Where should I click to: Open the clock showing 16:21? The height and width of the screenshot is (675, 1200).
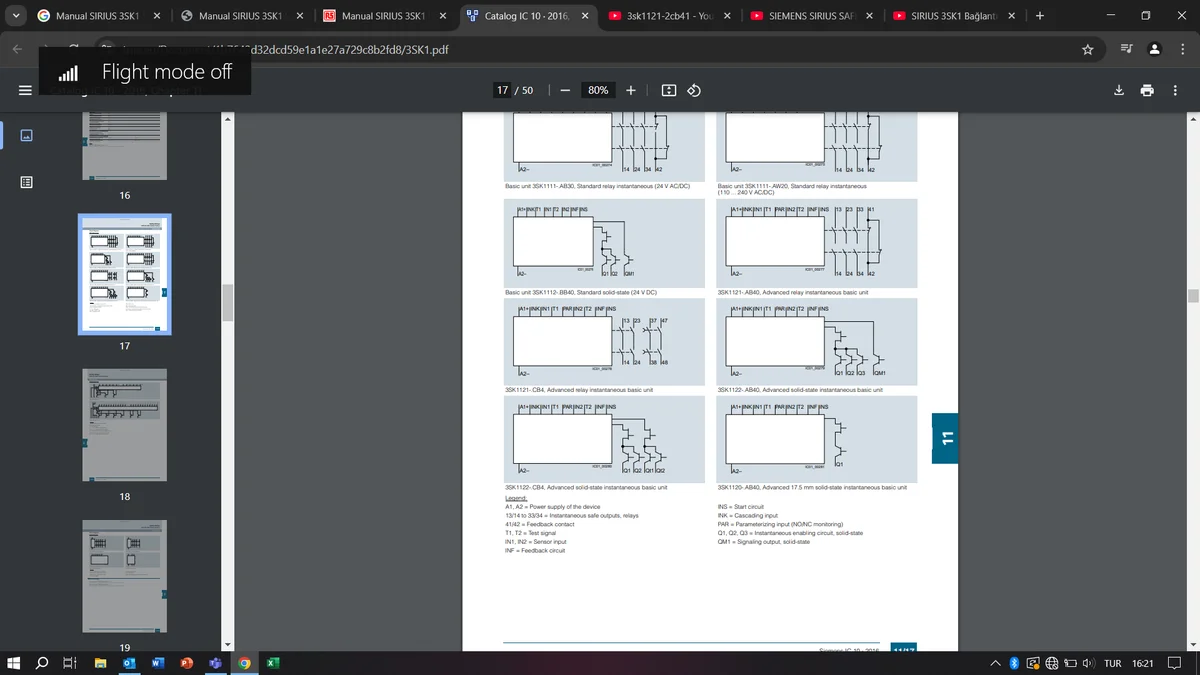click(x=1143, y=663)
